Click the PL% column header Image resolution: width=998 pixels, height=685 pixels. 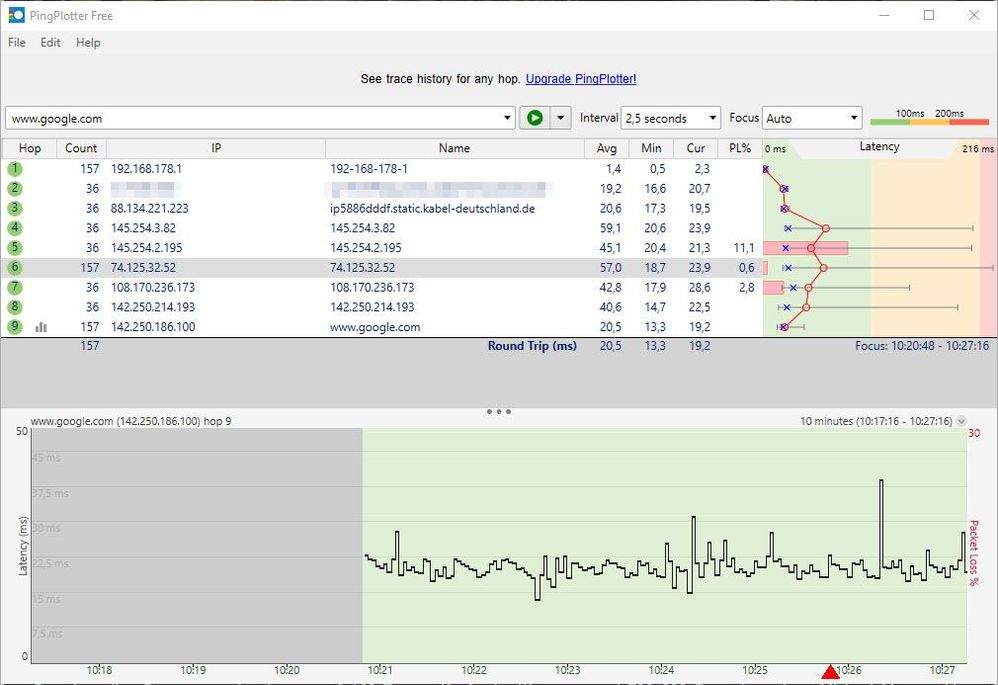739,148
